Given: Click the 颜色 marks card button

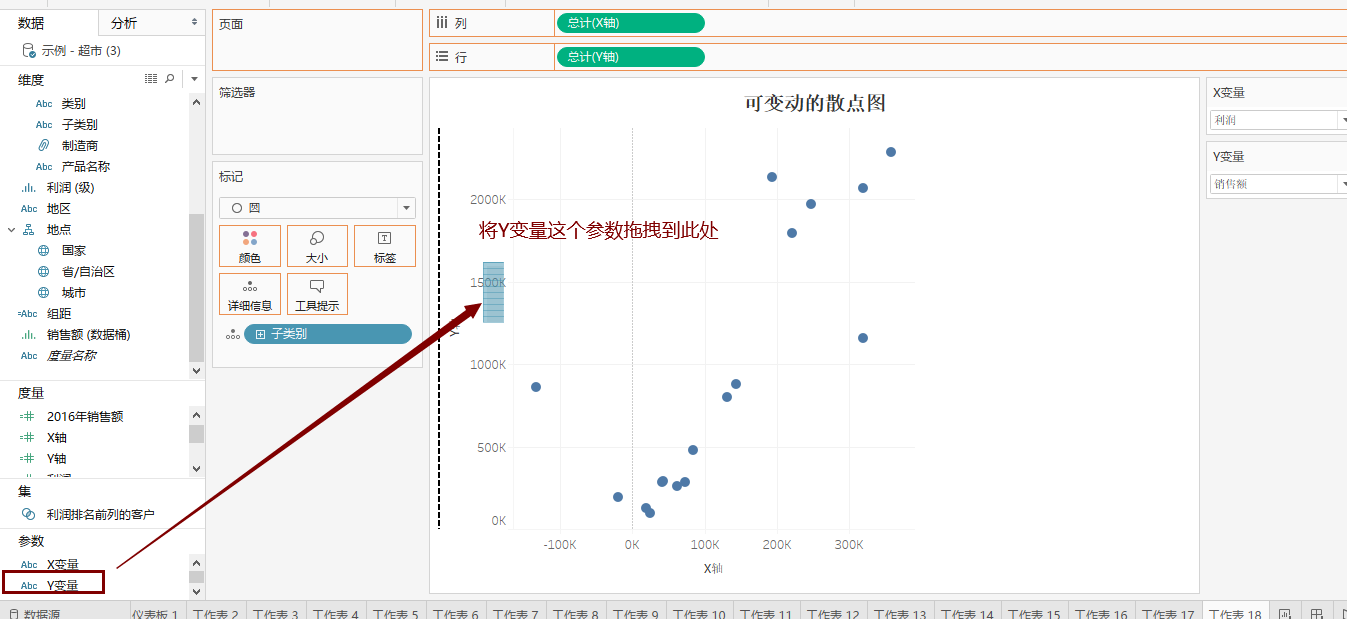Looking at the screenshot, I should click(x=250, y=246).
